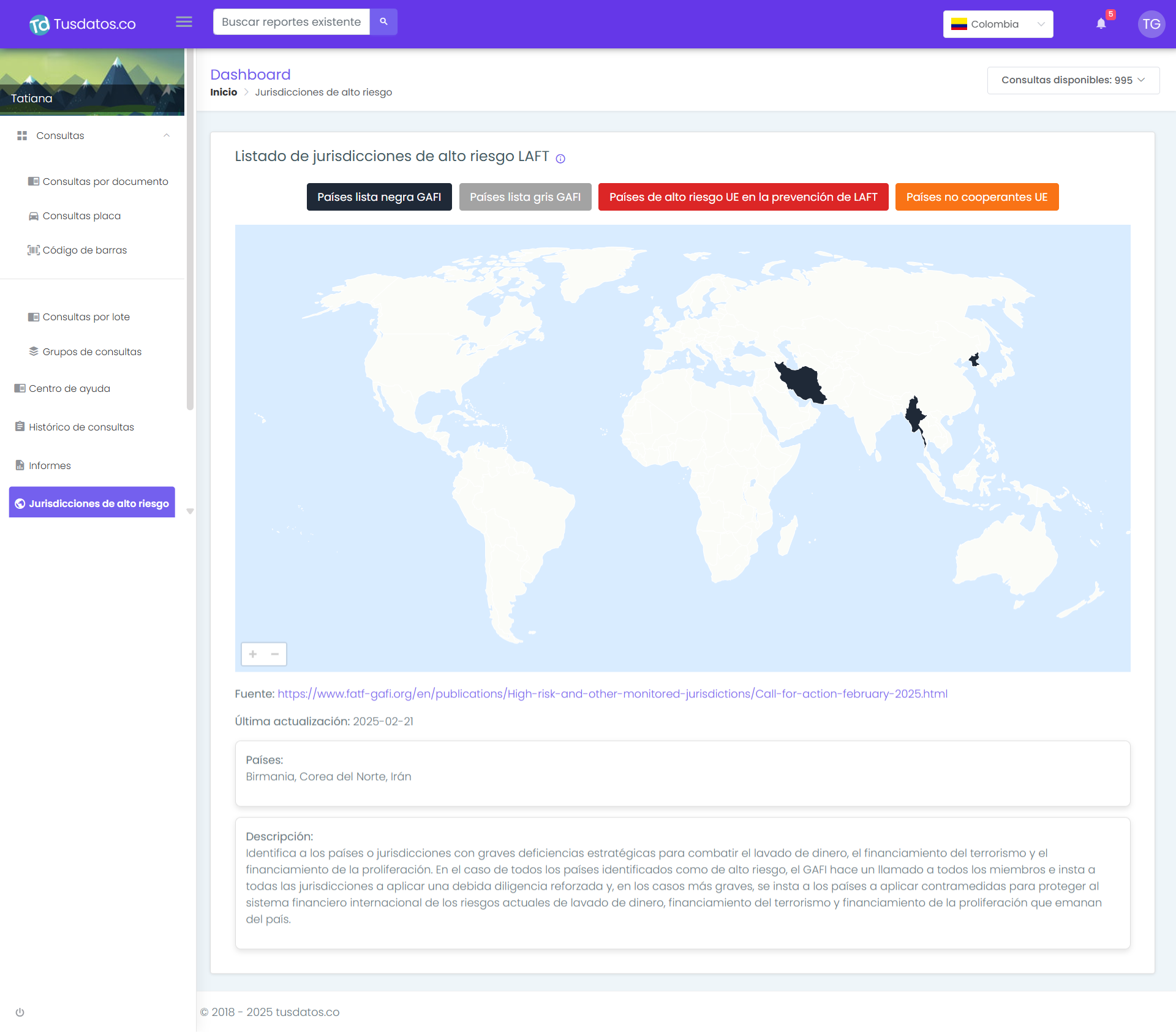Open Histórico de consultas

click(81, 427)
